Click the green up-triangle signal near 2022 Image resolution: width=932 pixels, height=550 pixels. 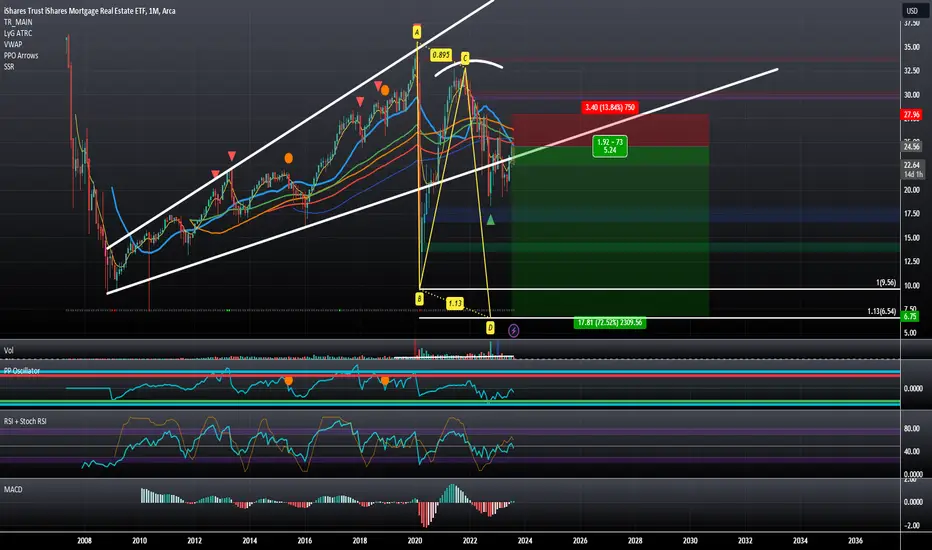tap(490, 220)
